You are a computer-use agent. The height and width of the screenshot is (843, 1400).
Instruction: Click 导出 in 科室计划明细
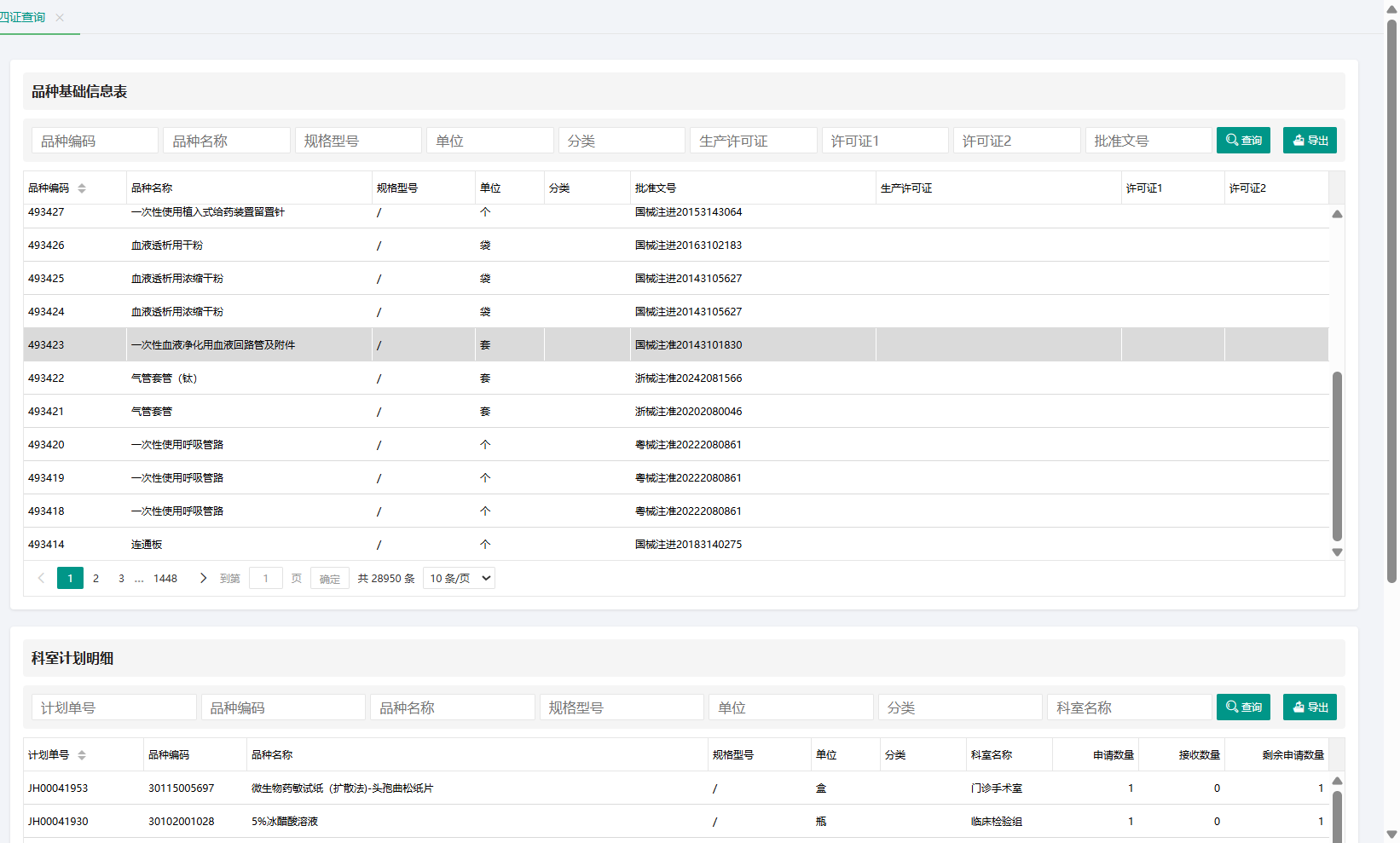tap(1310, 707)
